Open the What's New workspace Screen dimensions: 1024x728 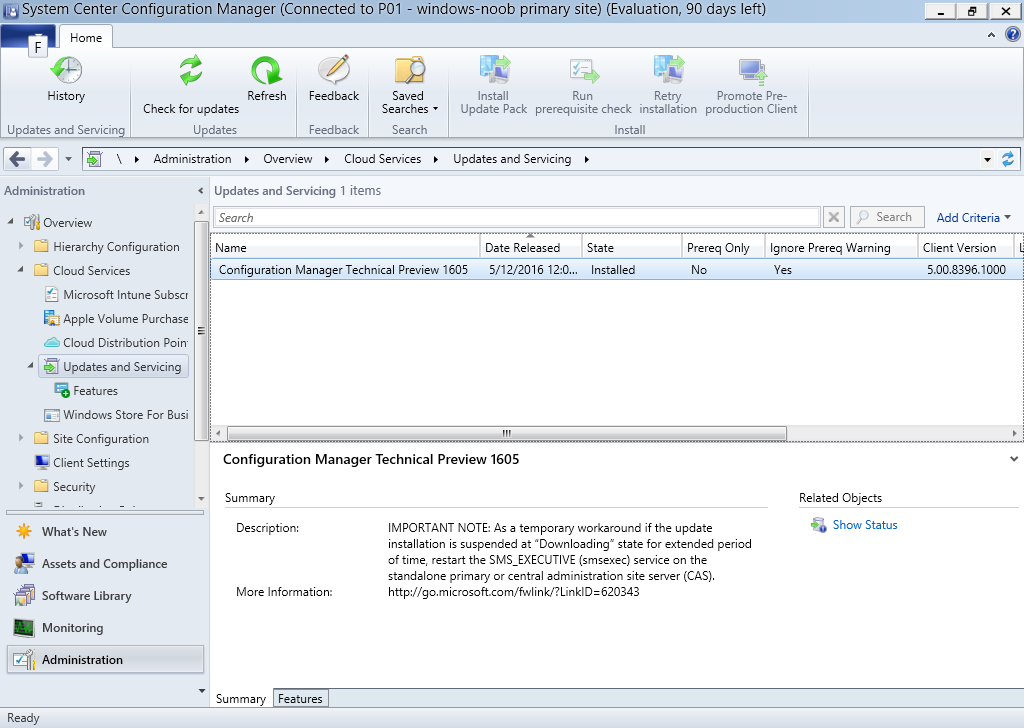104,531
